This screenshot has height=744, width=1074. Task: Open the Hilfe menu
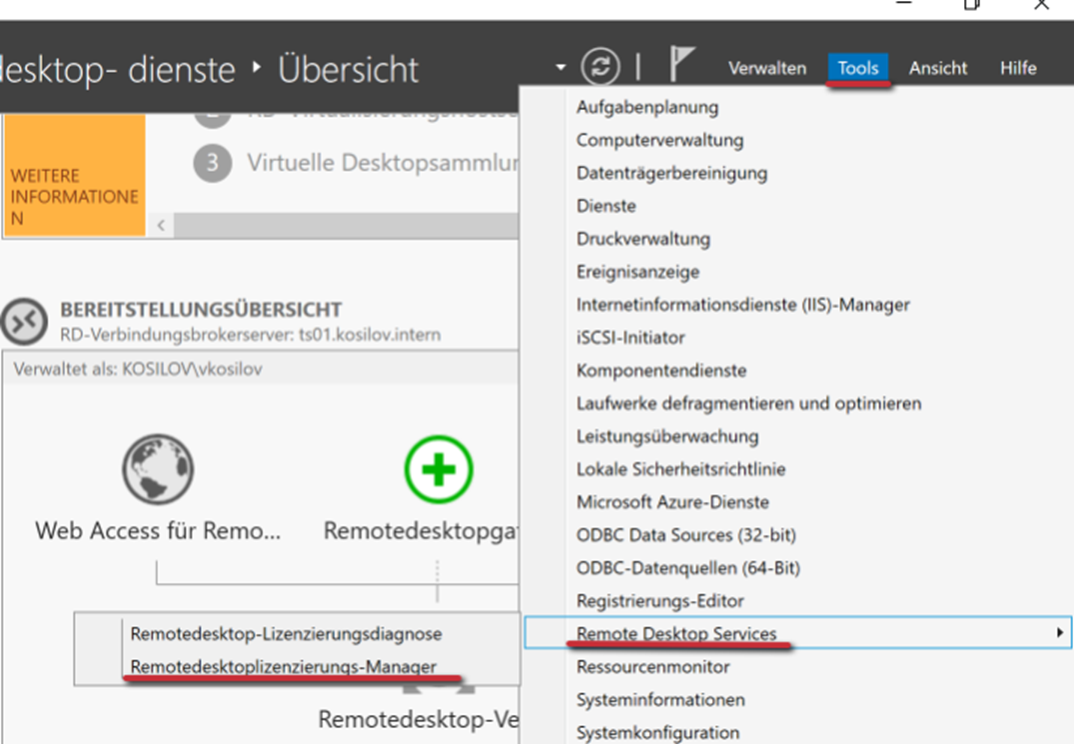coord(1017,68)
